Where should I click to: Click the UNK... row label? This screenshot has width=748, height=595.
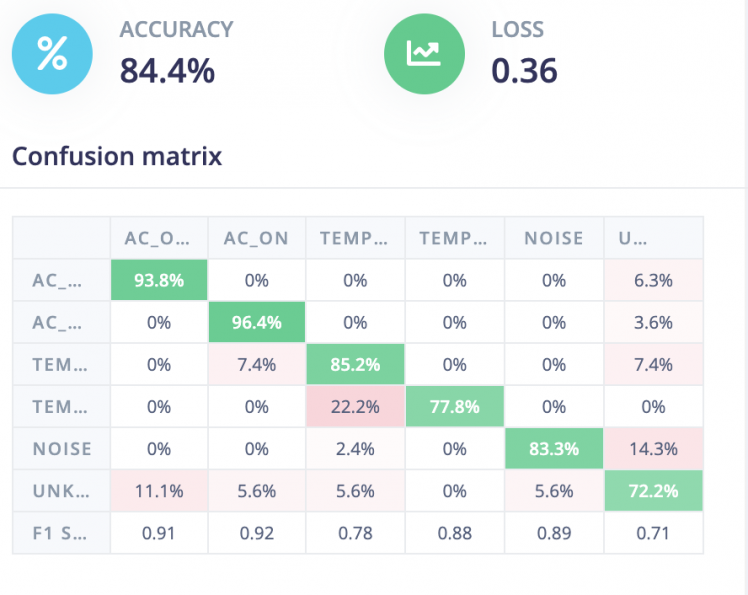point(62,491)
